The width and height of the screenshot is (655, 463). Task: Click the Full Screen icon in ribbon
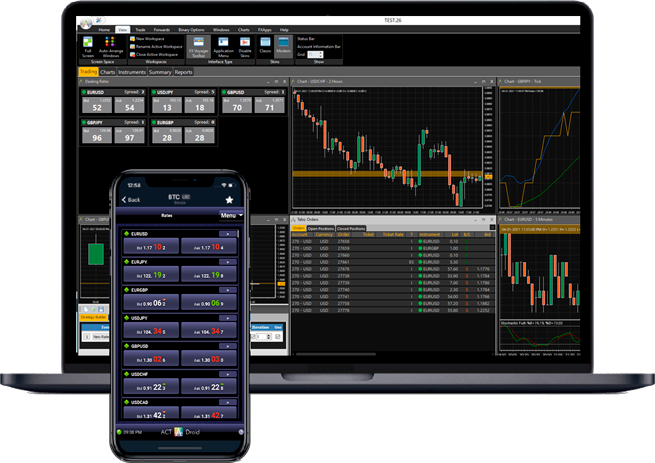pos(89,46)
